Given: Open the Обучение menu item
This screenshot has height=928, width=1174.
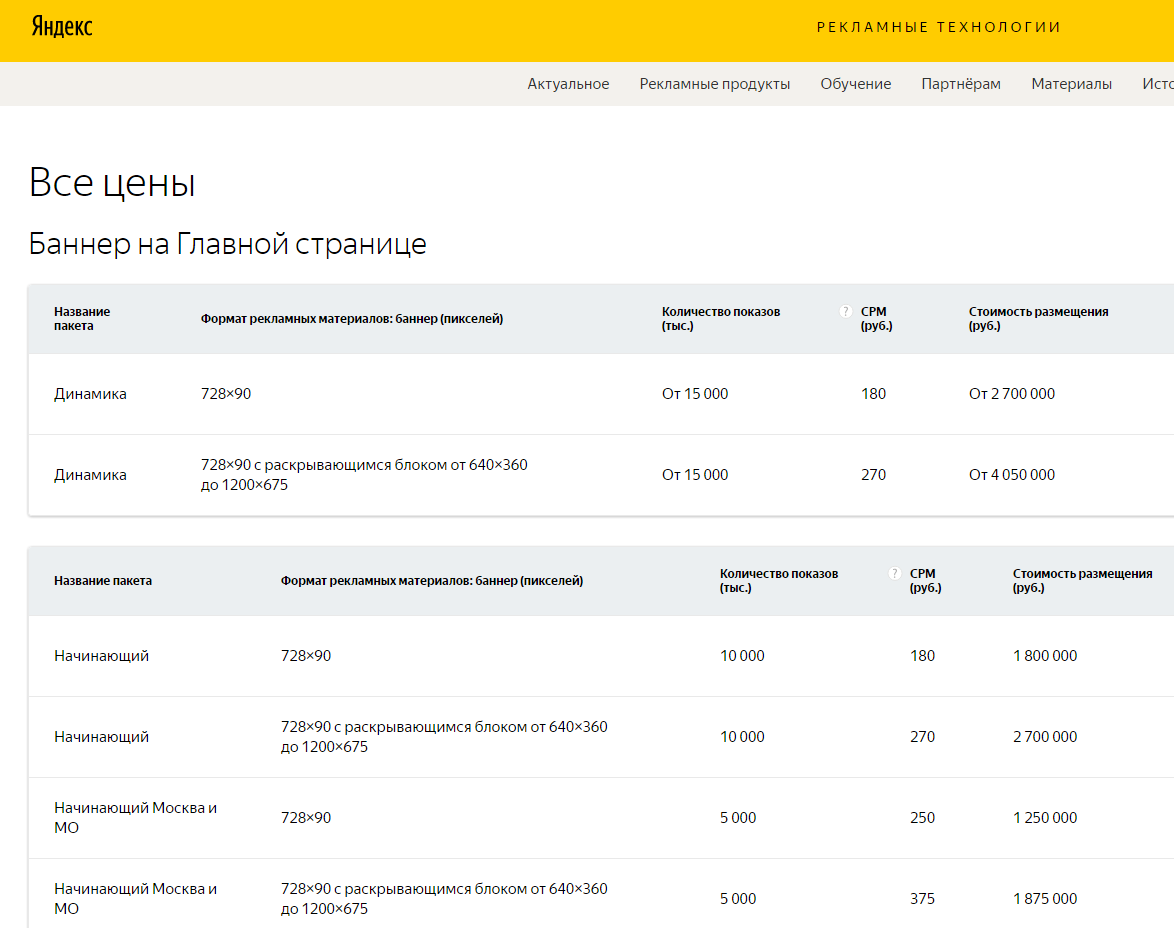Looking at the screenshot, I should [856, 84].
